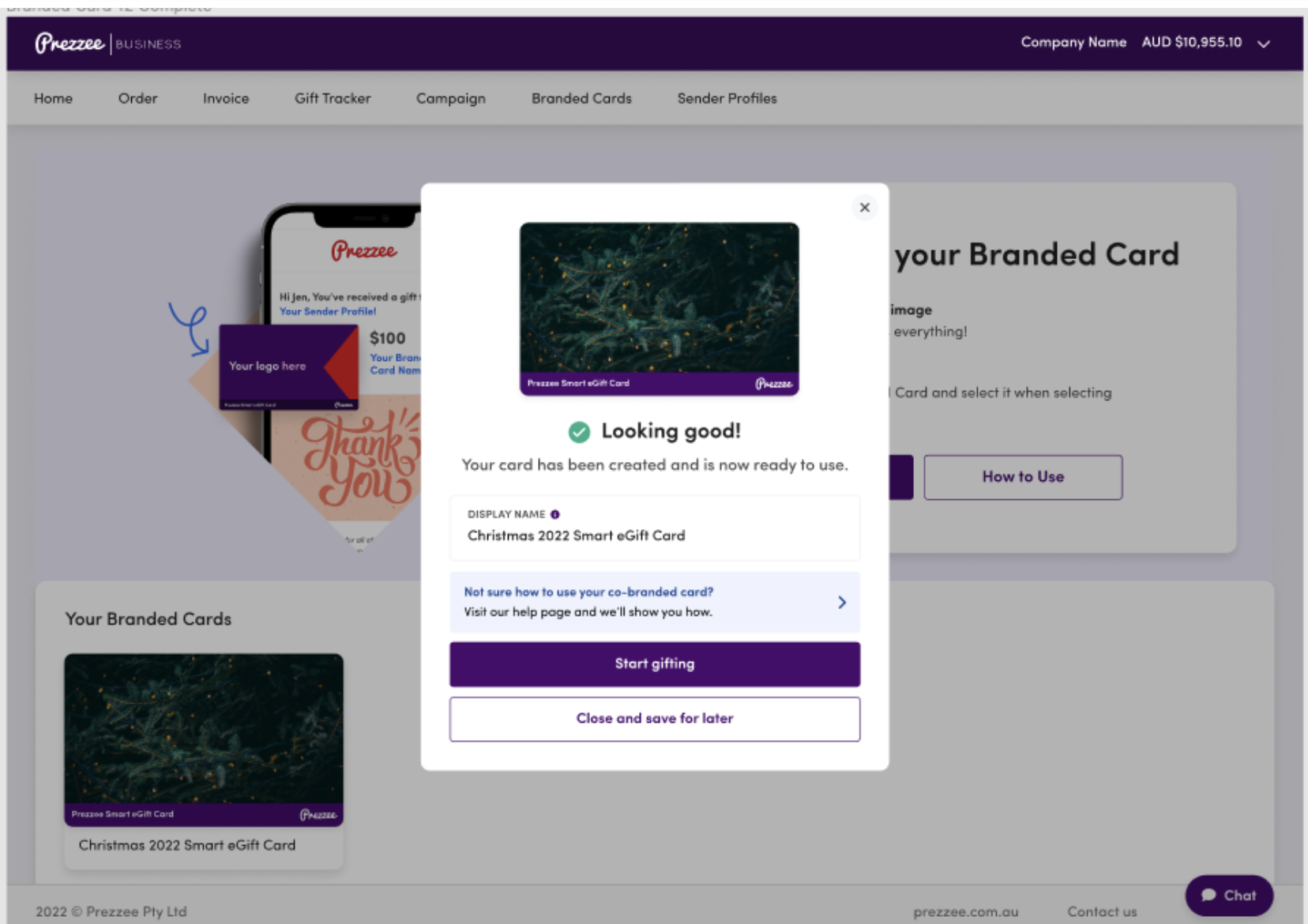The width and height of the screenshot is (1308, 924).
Task: Expand the AUD balance account dropdown
Action: [1264, 43]
